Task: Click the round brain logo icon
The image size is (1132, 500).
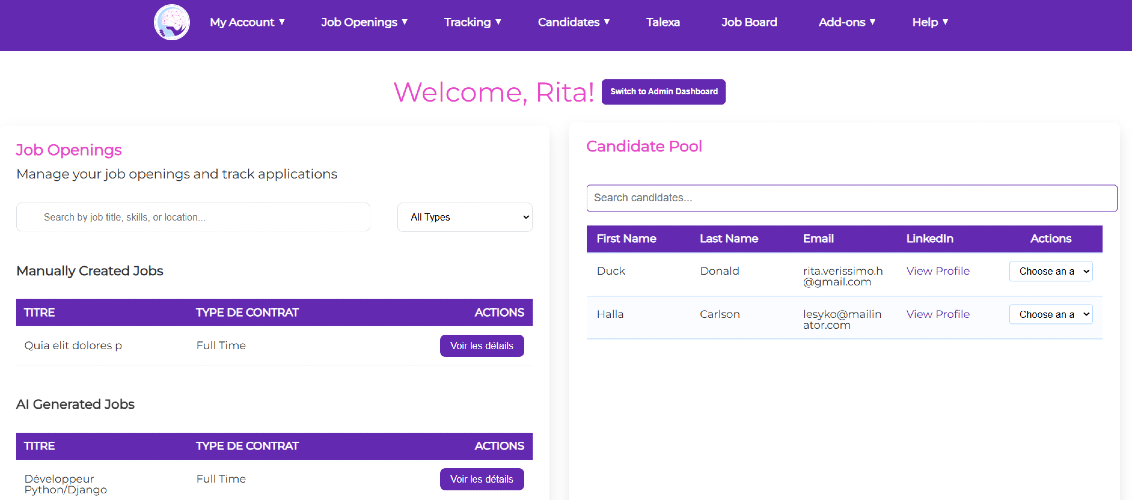Action: click(x=172, y=22)
